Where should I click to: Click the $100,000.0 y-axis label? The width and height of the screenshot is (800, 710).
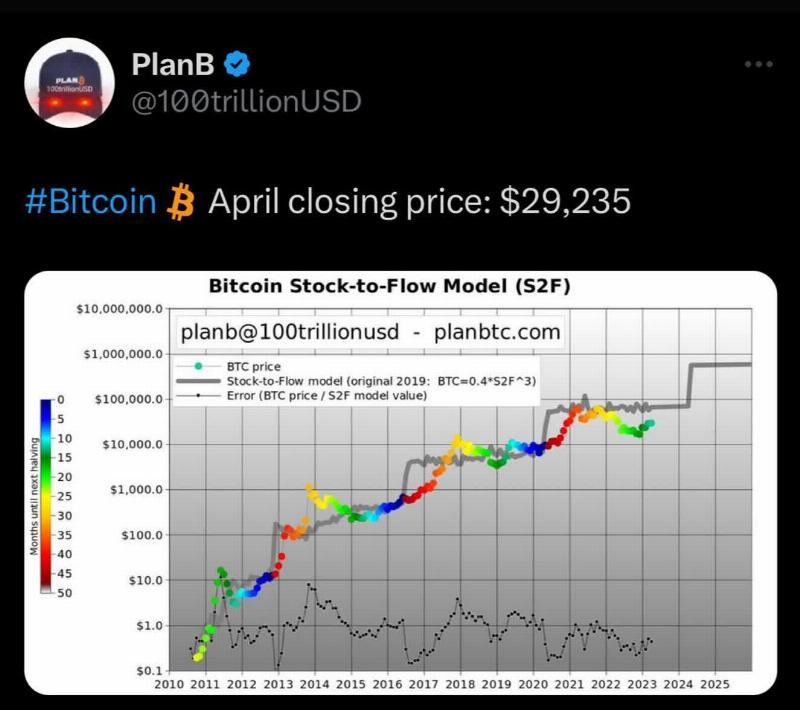coord(129,399)
